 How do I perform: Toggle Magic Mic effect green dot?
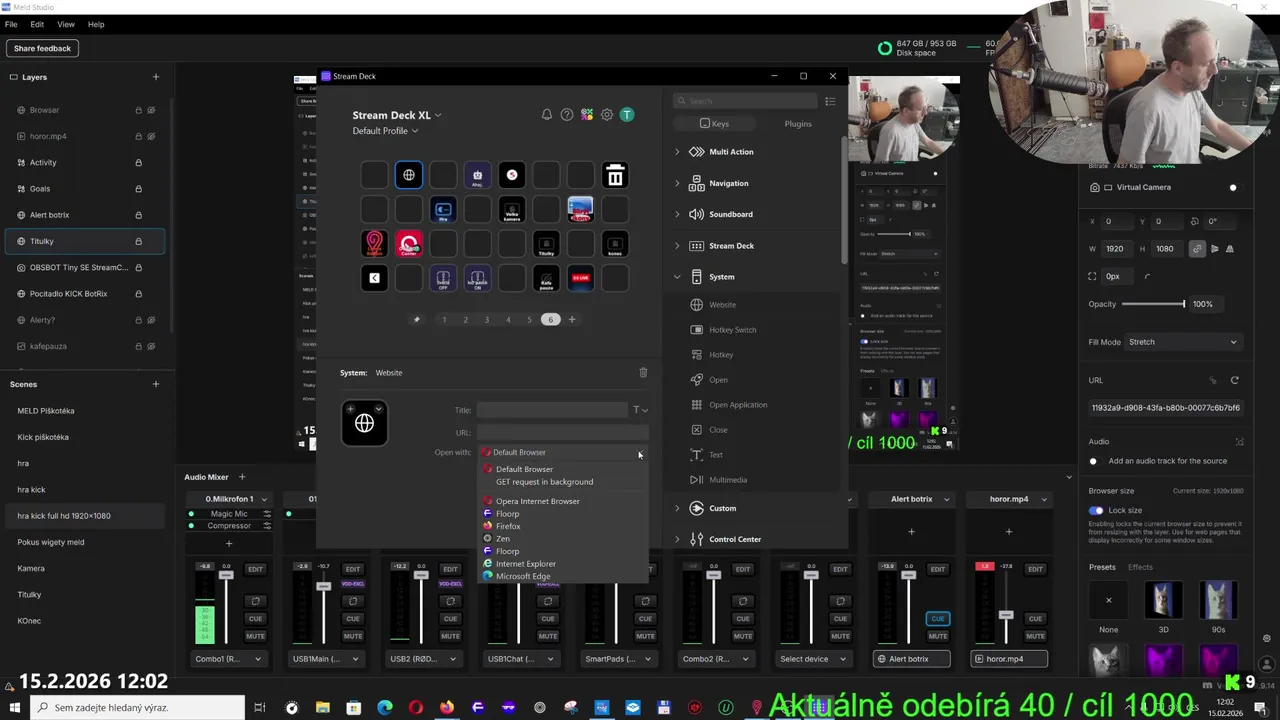(x=191, y=514)
